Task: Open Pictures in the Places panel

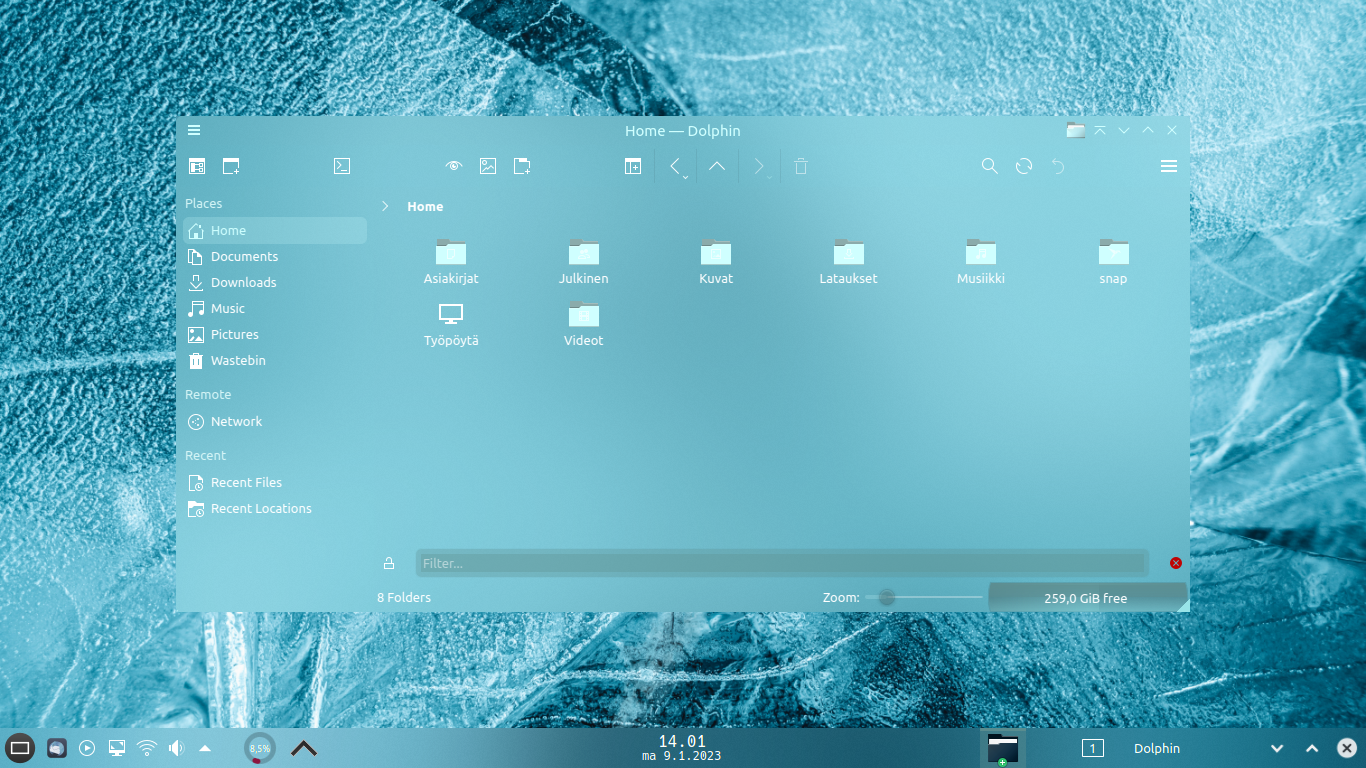Action: [x=275, y=334]
